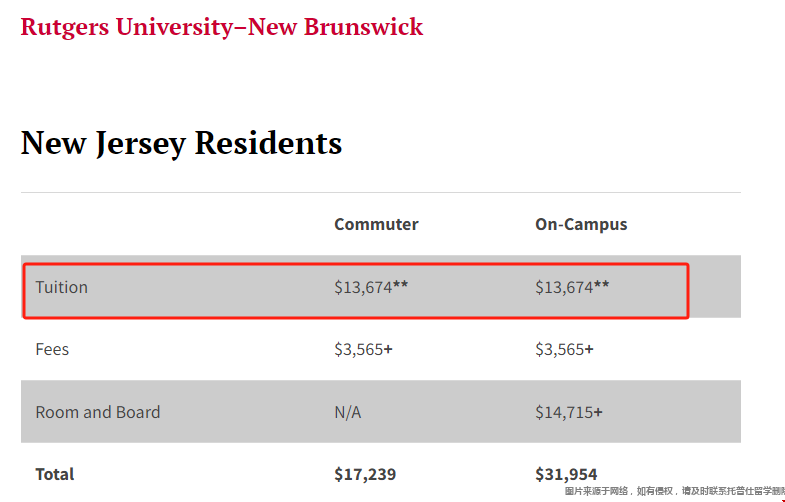Select the Fees row label
This screenshot has width=785, height=502.
(52, 349)
